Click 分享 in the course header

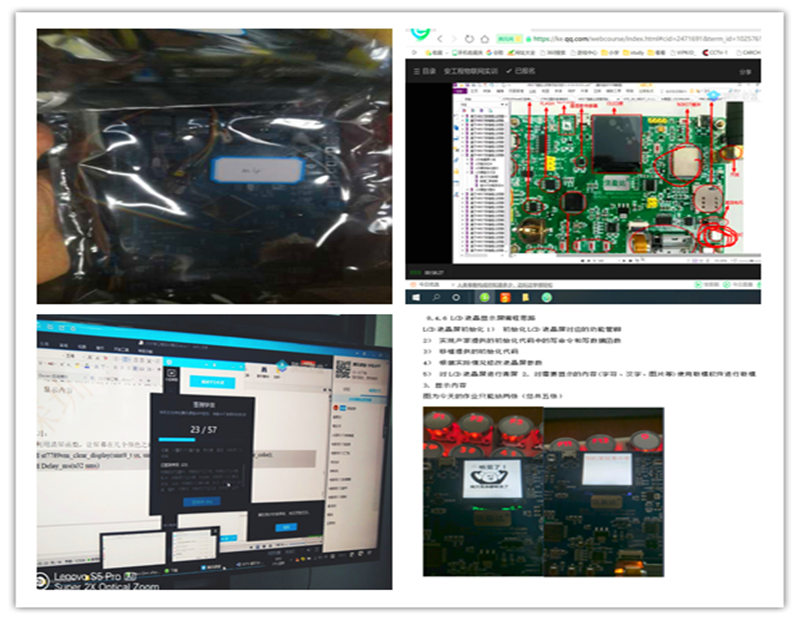pyautogui.click(x=745, y=72)
